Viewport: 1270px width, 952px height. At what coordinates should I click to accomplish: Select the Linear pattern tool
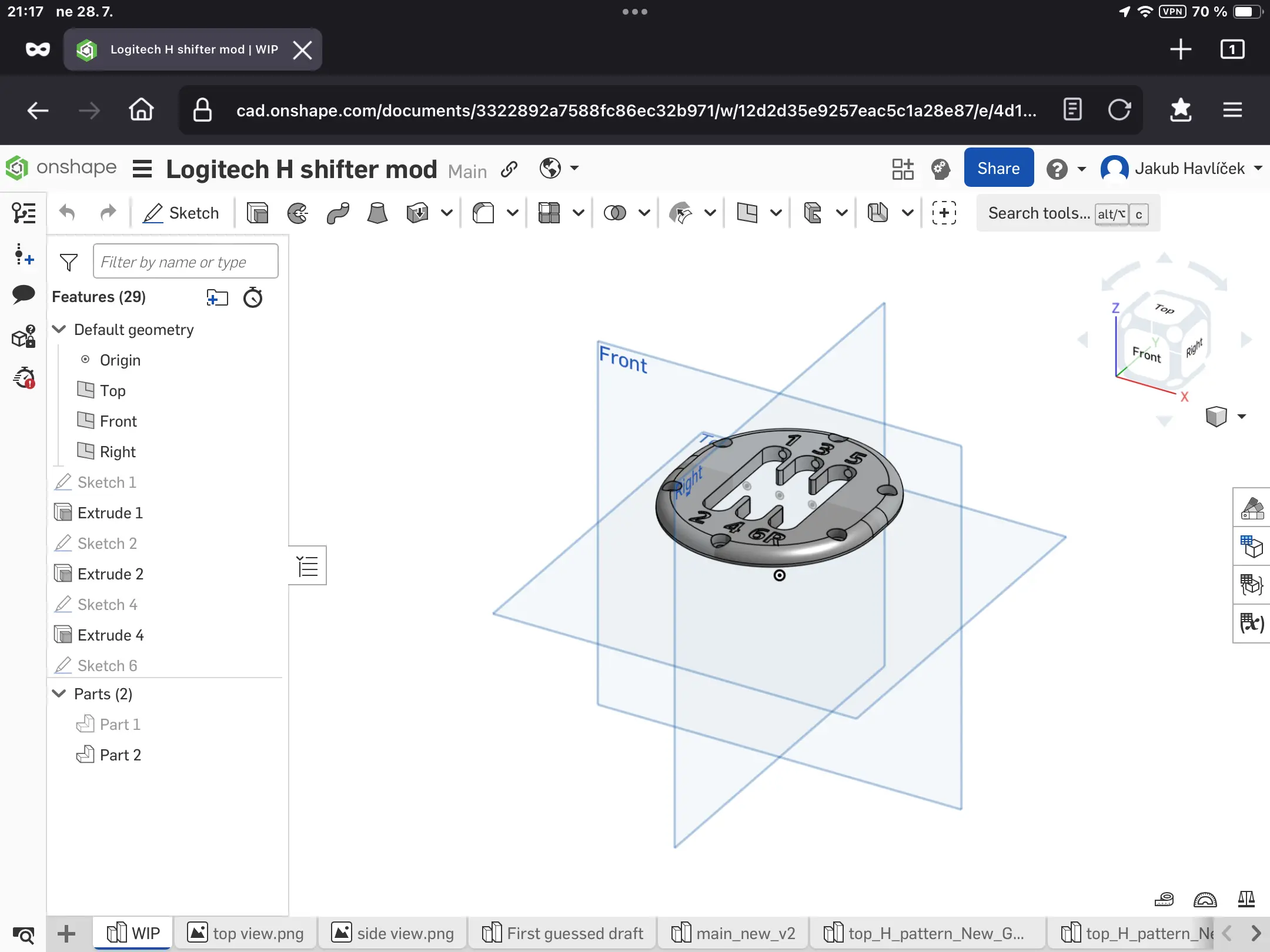[x=549, y=213]
